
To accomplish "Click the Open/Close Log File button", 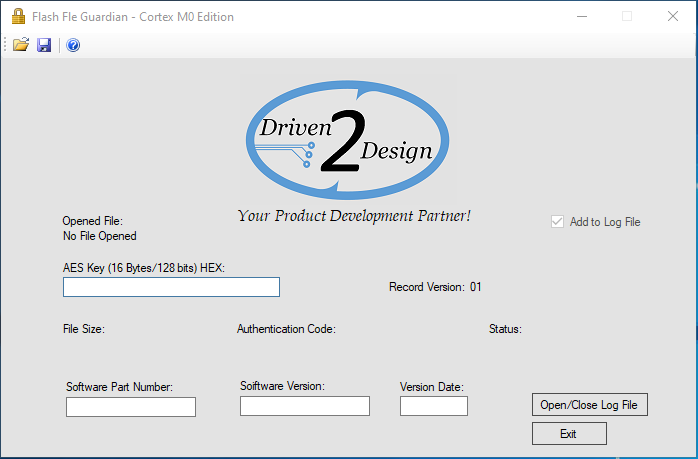I will [590, 405].
